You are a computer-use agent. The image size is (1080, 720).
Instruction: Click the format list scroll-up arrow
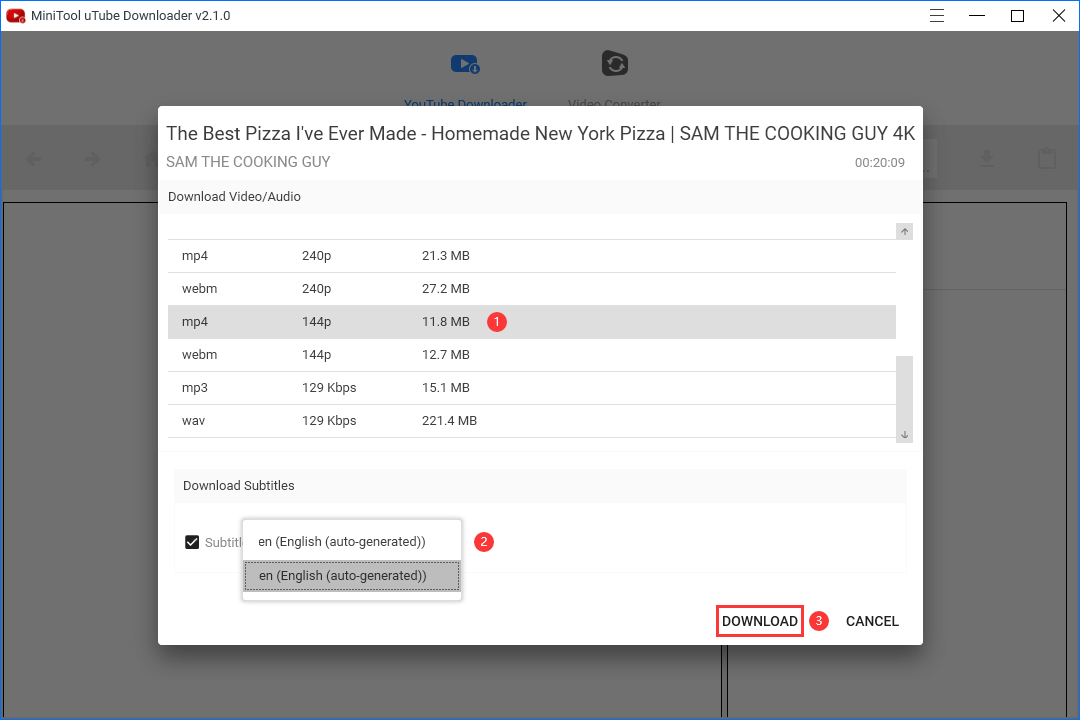(904, 232)
